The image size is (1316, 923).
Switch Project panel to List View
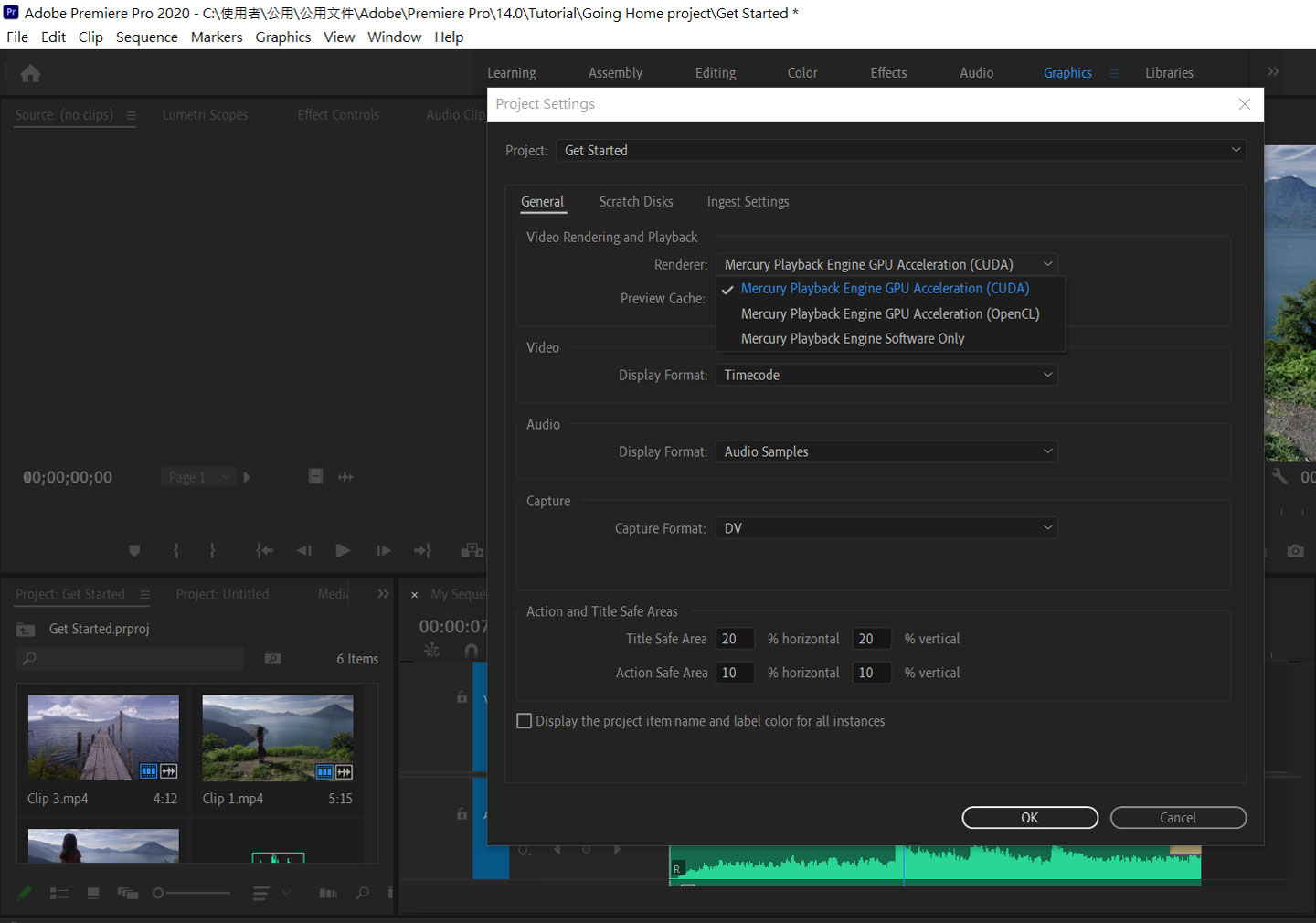coord(59,893)
